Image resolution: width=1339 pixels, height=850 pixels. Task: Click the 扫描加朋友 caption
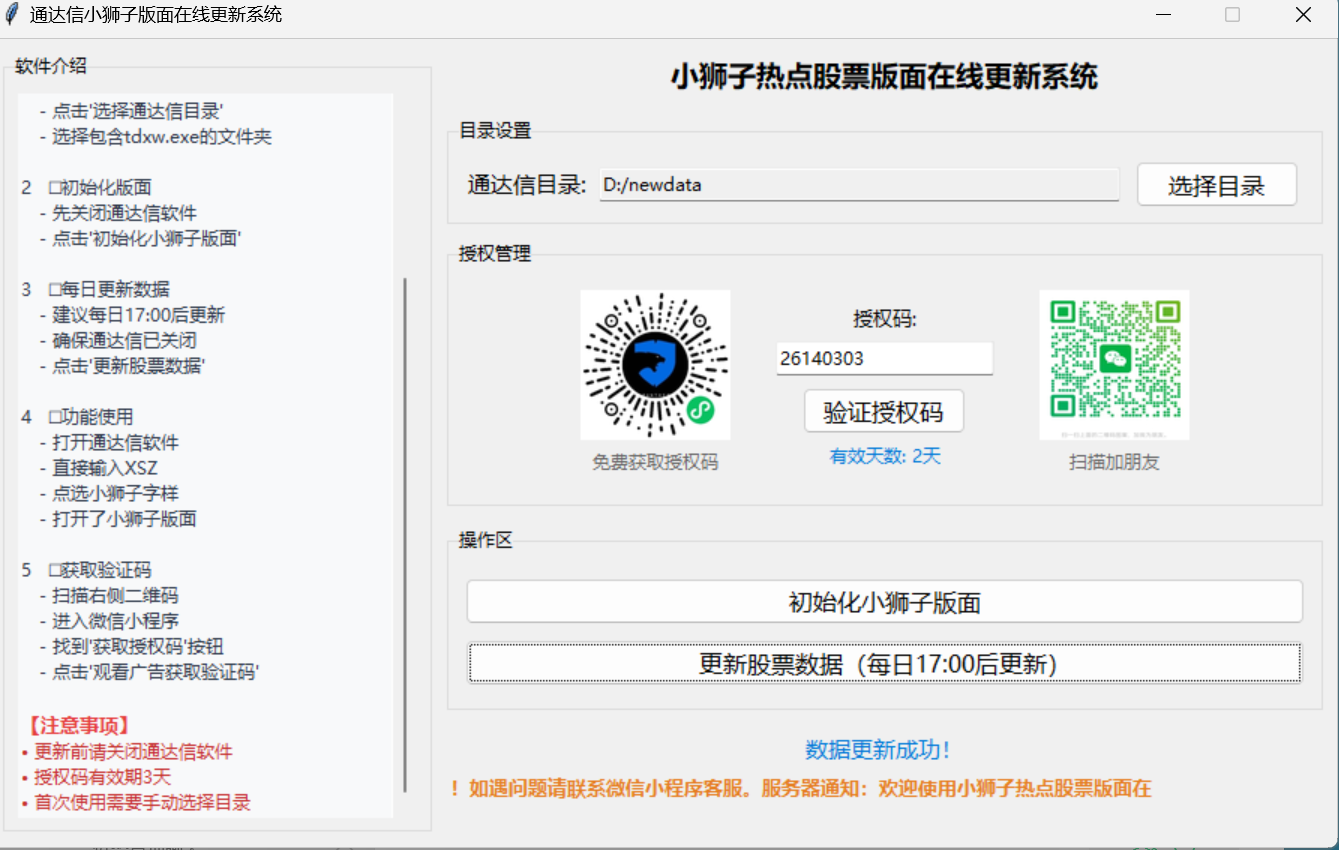1114,462
